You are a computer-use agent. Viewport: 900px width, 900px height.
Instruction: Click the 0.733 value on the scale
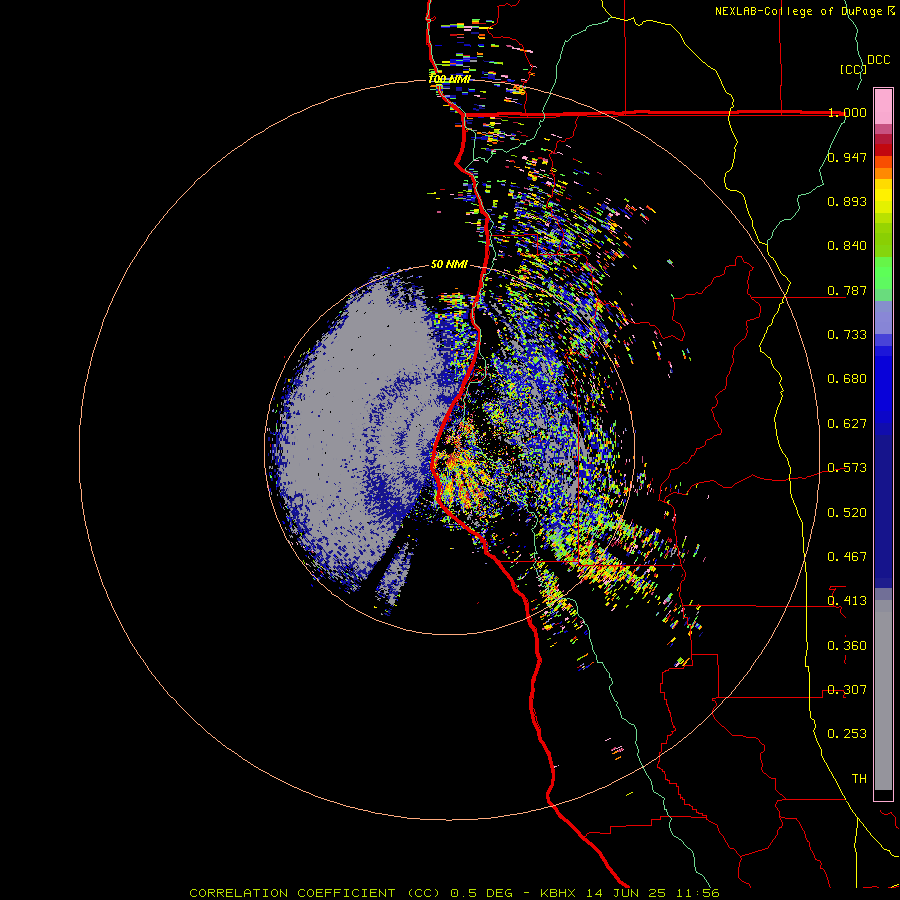847,335
